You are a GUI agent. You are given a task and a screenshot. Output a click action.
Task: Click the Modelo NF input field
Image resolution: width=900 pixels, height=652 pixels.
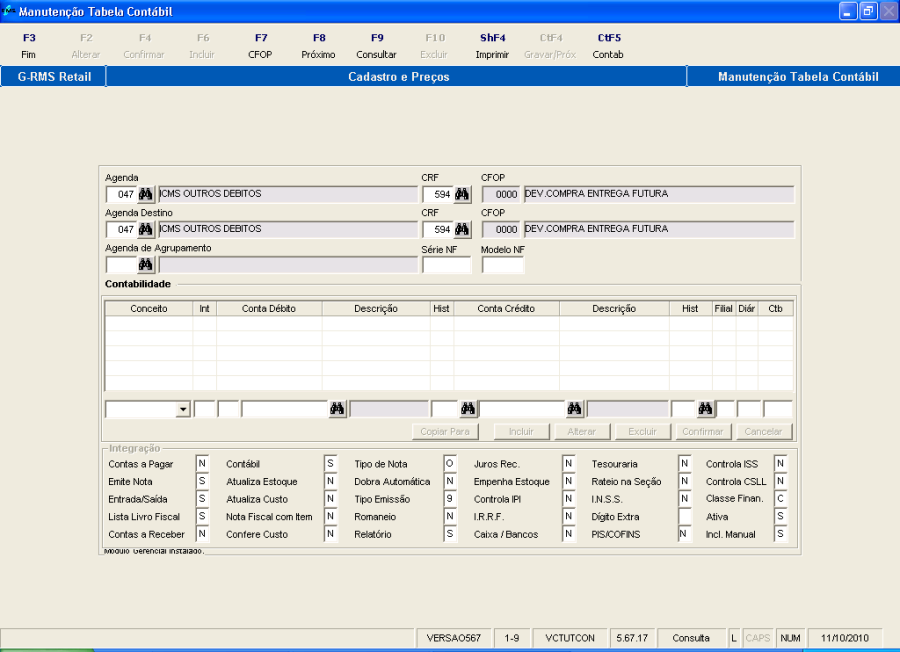[502, 265]
